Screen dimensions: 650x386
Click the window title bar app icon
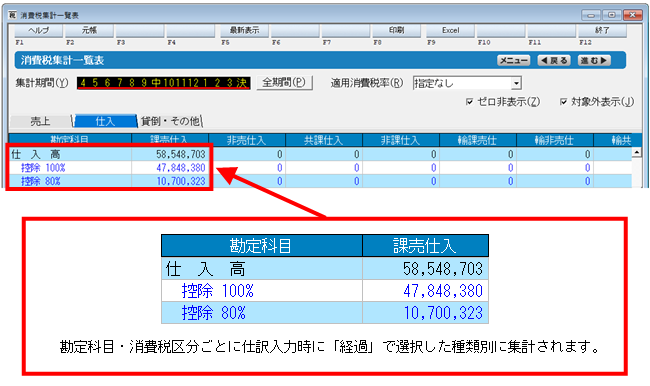pyautogui.click(x=13, y=15)
